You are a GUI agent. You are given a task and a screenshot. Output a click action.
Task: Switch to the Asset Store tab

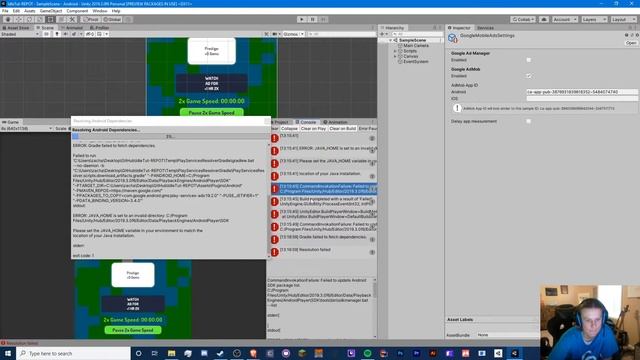16,28
